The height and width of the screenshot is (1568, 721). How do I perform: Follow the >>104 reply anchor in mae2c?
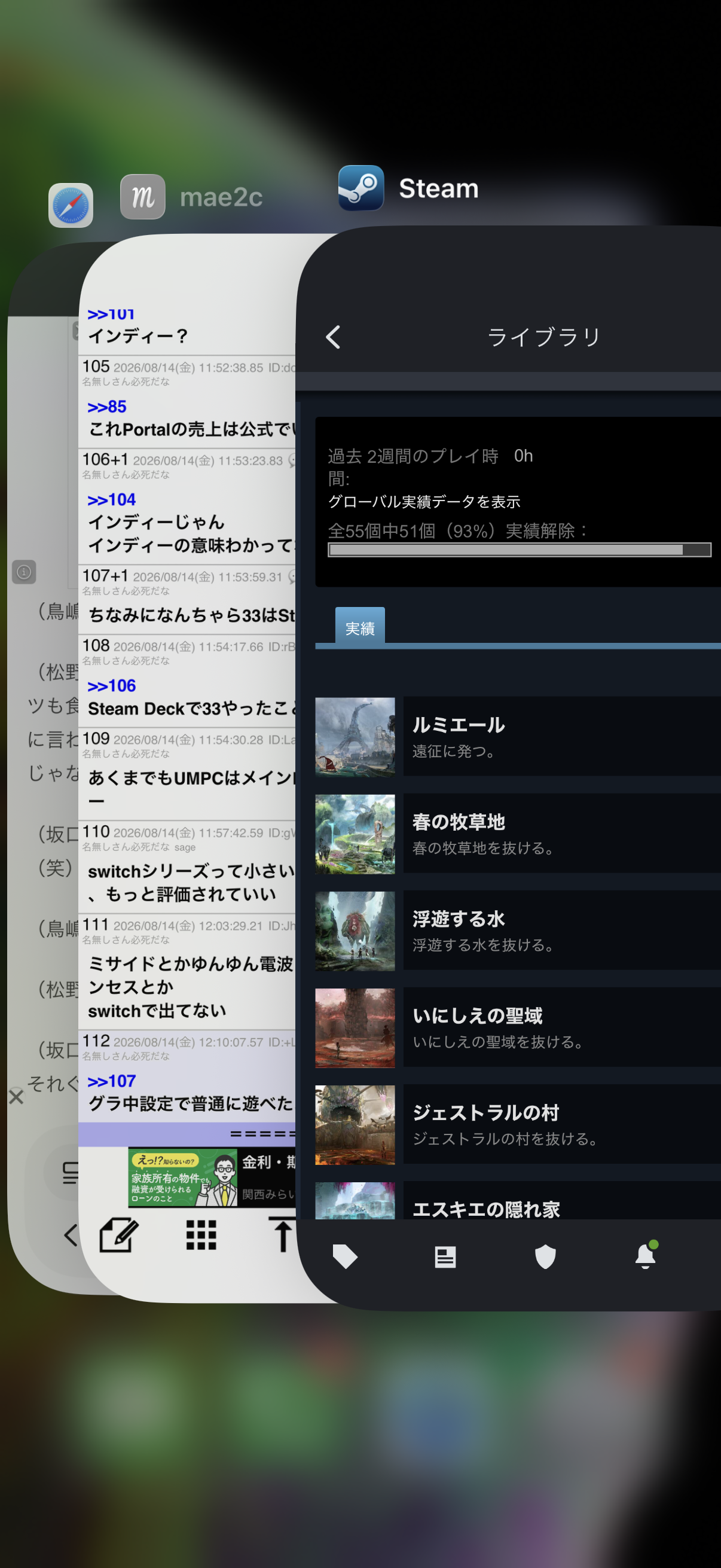tap(111, 500)
